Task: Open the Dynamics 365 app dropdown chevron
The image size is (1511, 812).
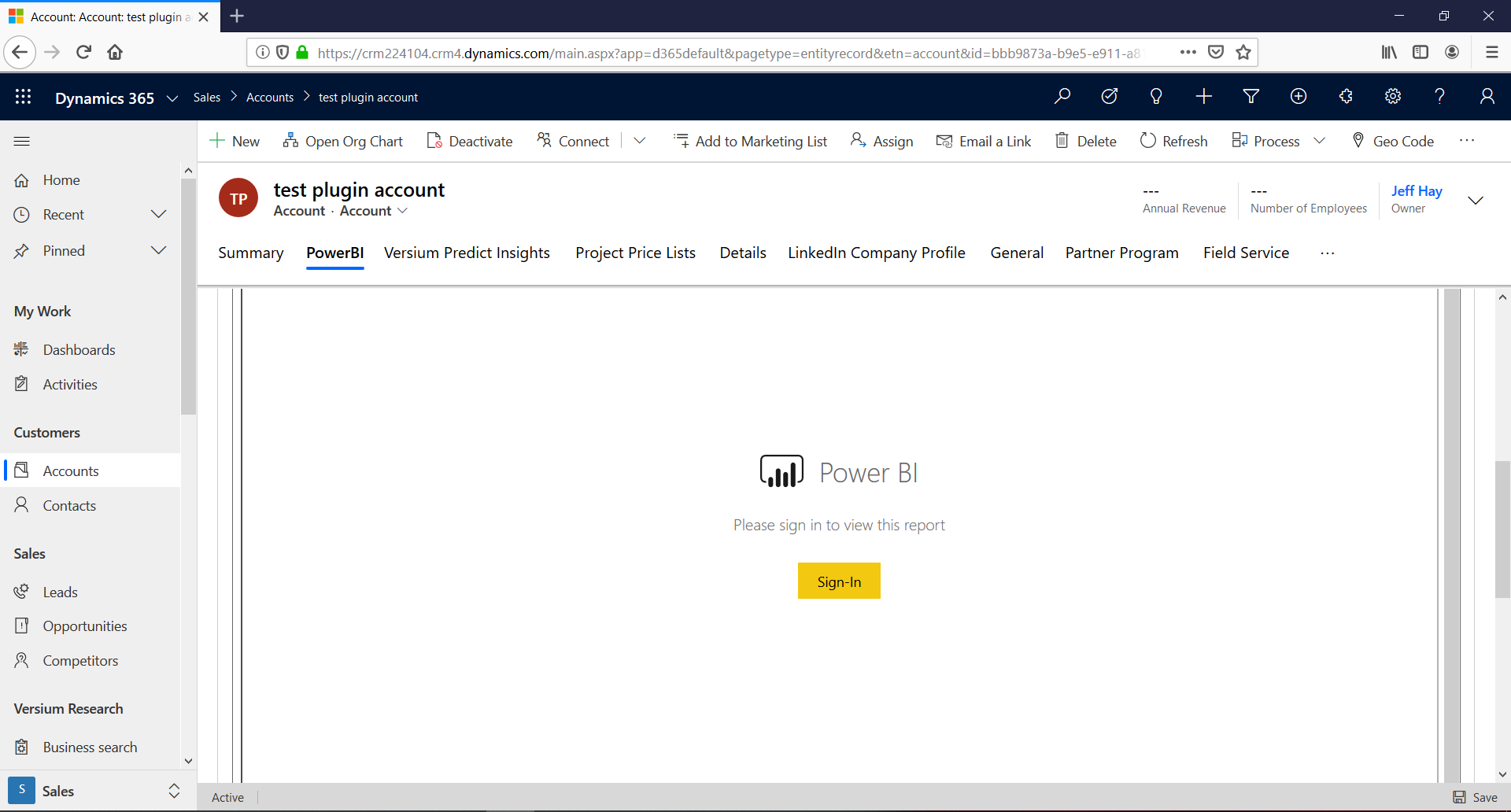Action: coord(172,98)
